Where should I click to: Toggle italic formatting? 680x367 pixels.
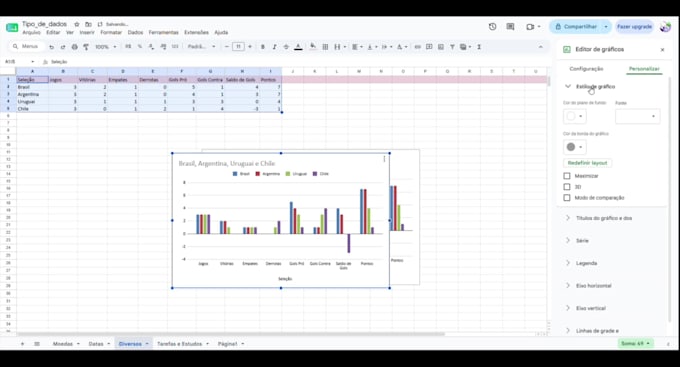[275, 47]
